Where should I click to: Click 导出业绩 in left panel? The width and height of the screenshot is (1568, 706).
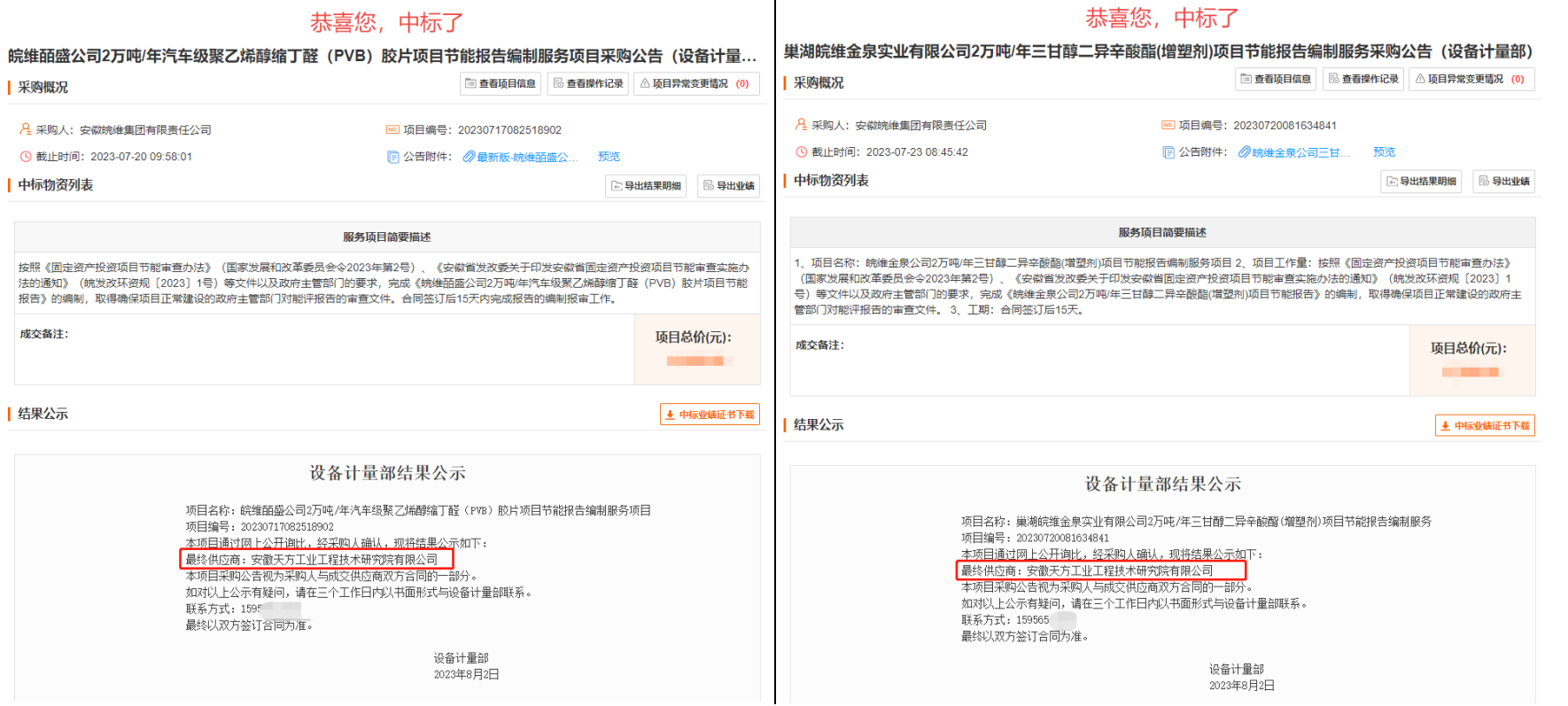(x=729, y=186)
